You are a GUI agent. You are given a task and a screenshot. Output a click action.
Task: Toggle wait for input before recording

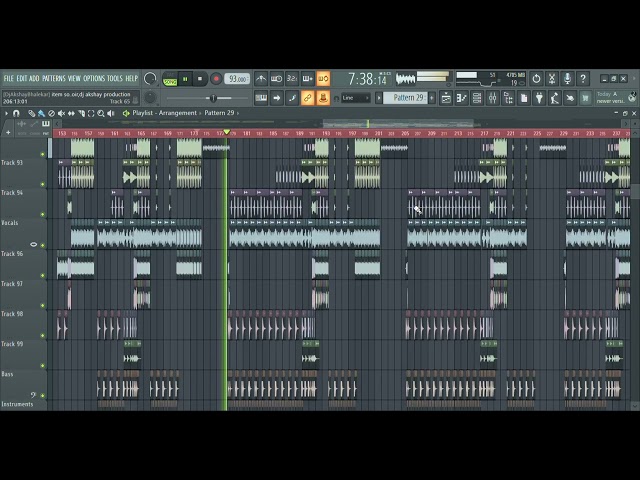pos(276,79)
